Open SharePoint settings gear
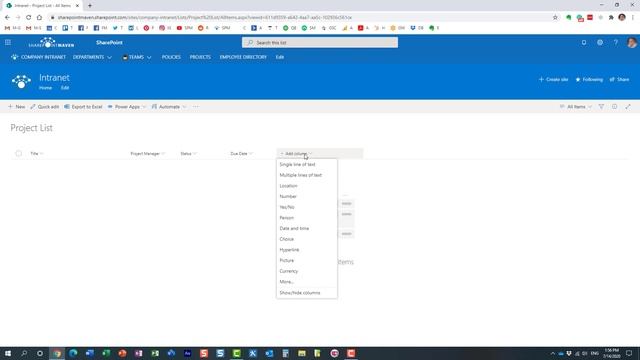 point(600,42)
